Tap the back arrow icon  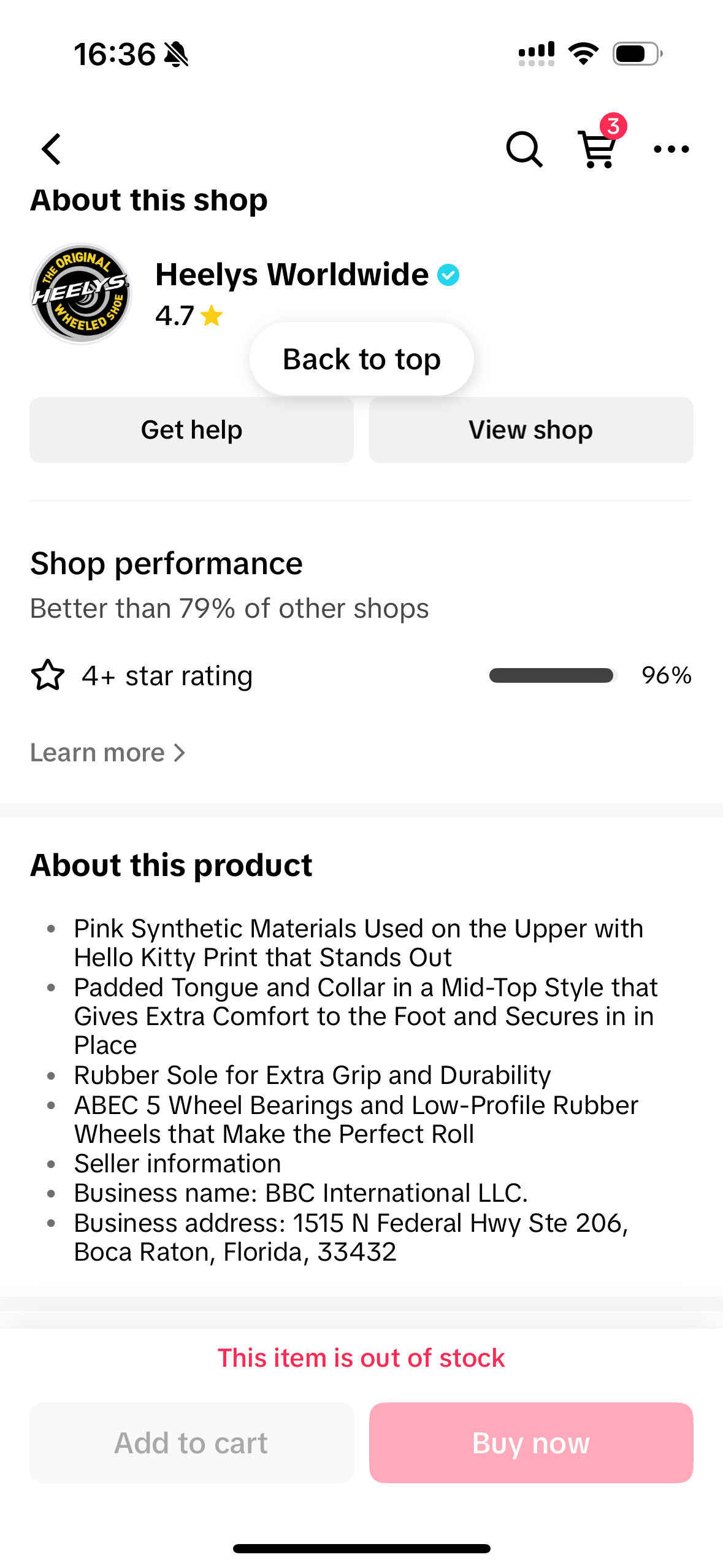coord(52,149)
